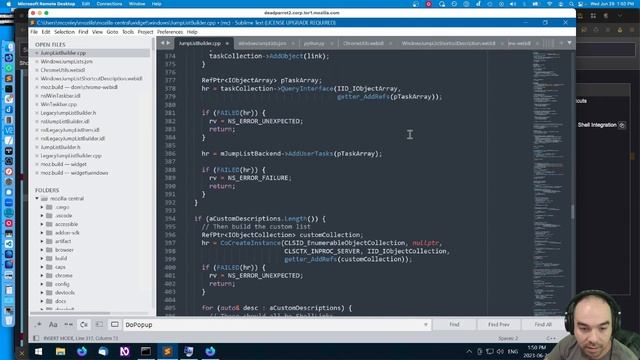
Task: Click the ENG language indicator
Action: (513, 351)
